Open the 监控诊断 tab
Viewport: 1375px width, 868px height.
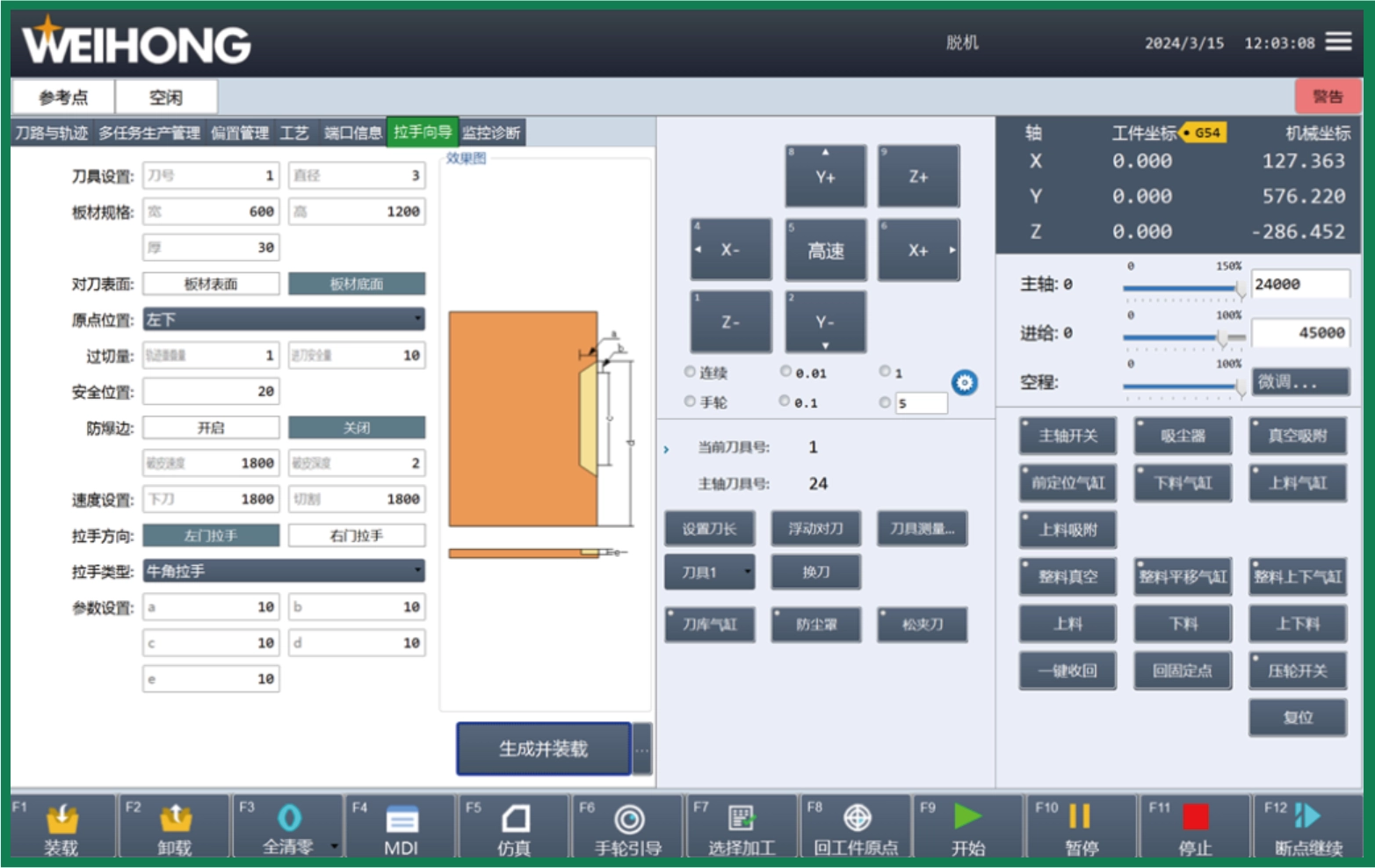[x=491, y=133]
